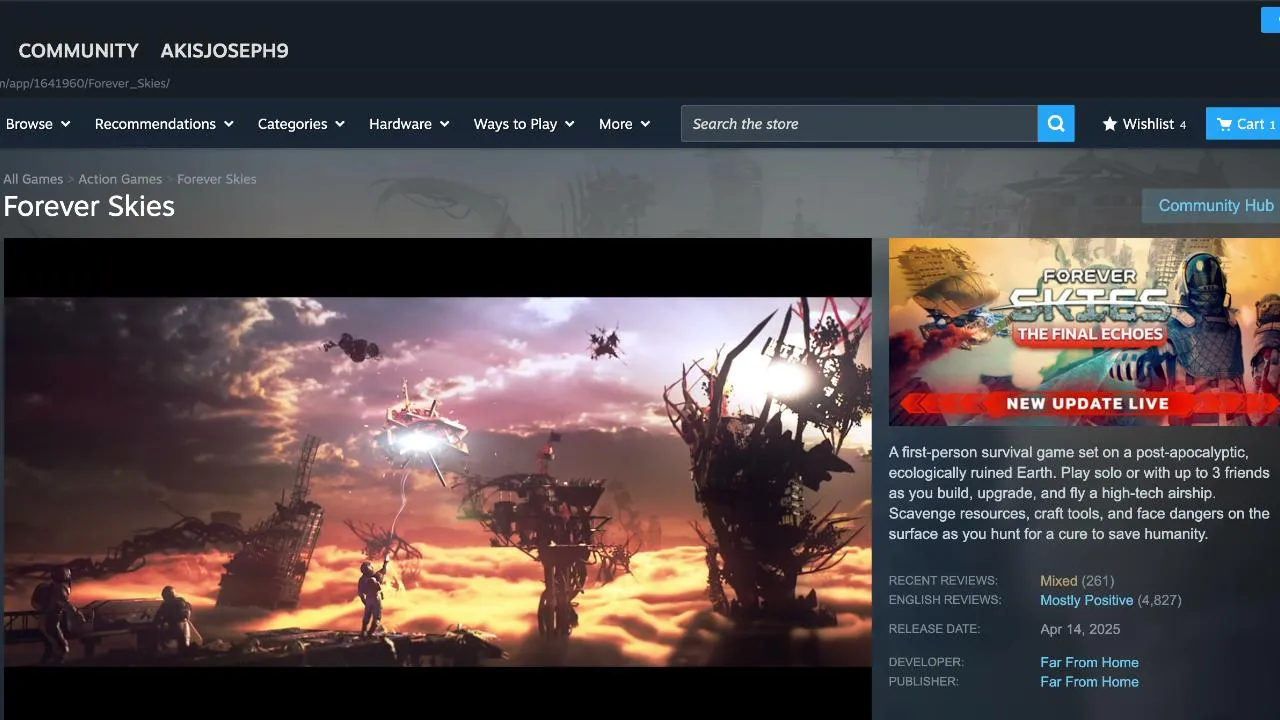The height and width of the screenshot is (720, 1280).
Task: Expand the Categories menu
Action: coord(301,124)
